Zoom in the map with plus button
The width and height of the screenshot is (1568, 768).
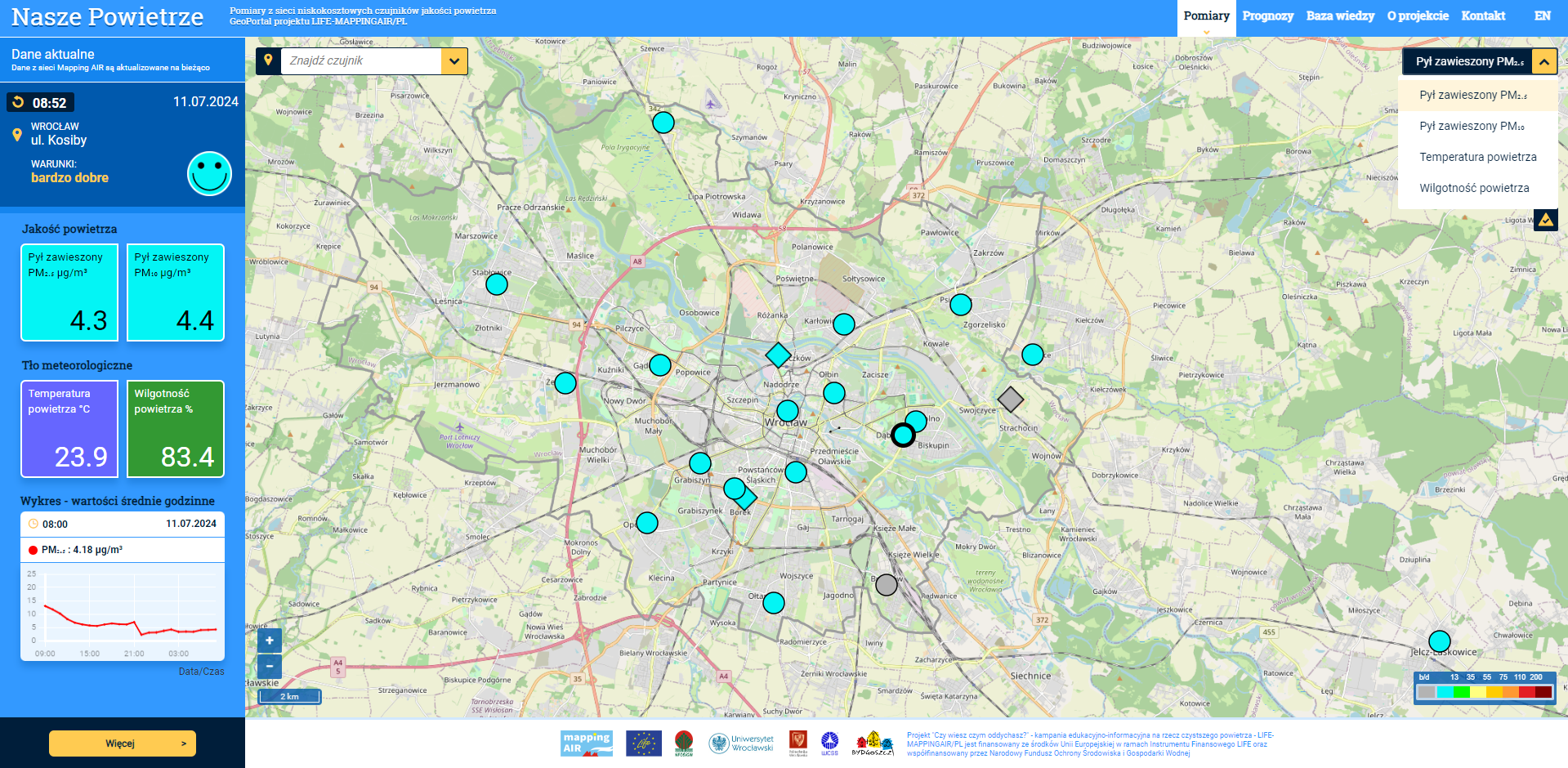tap(269, 641)
